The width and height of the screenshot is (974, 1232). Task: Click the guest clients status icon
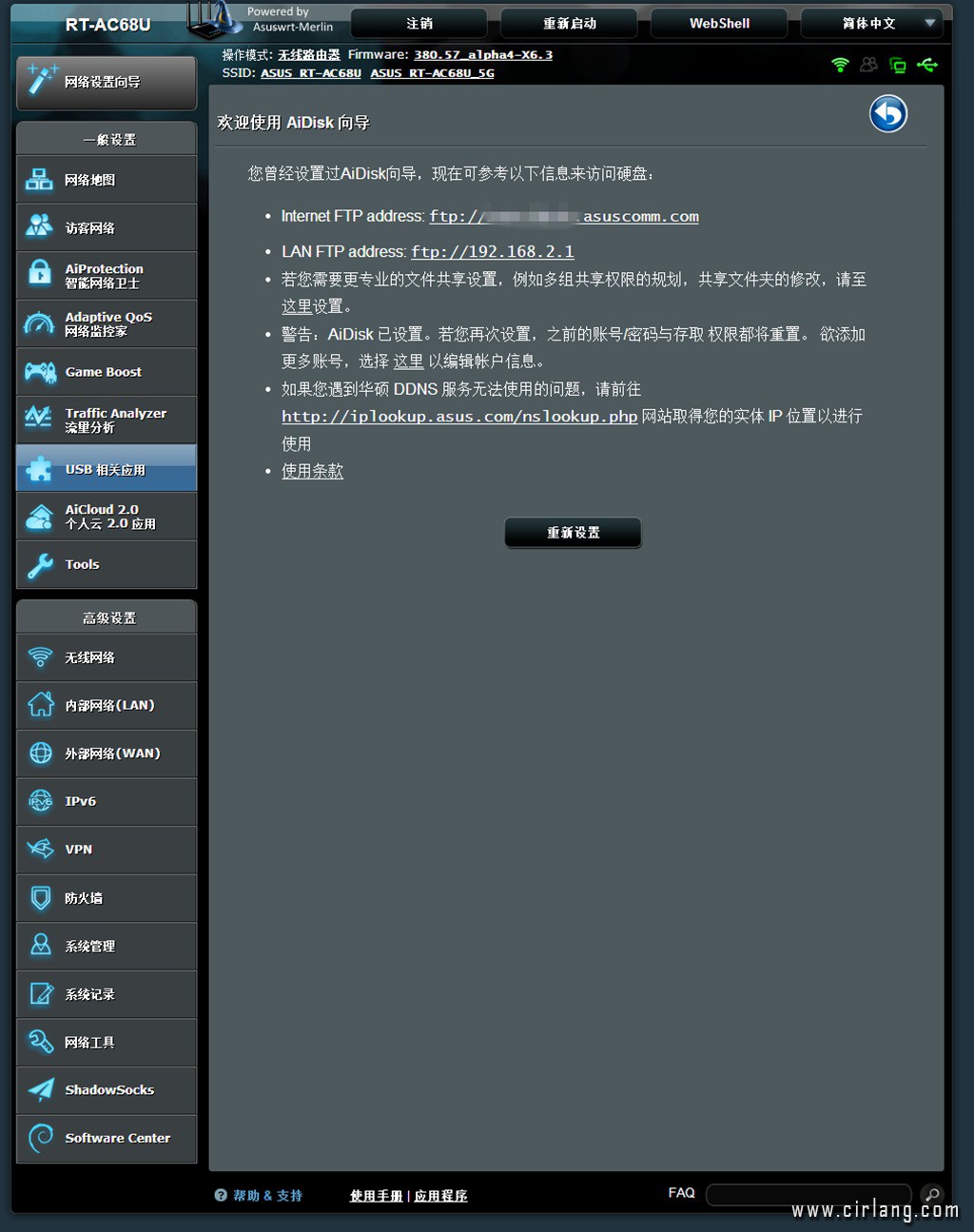[x=868, y=65]
